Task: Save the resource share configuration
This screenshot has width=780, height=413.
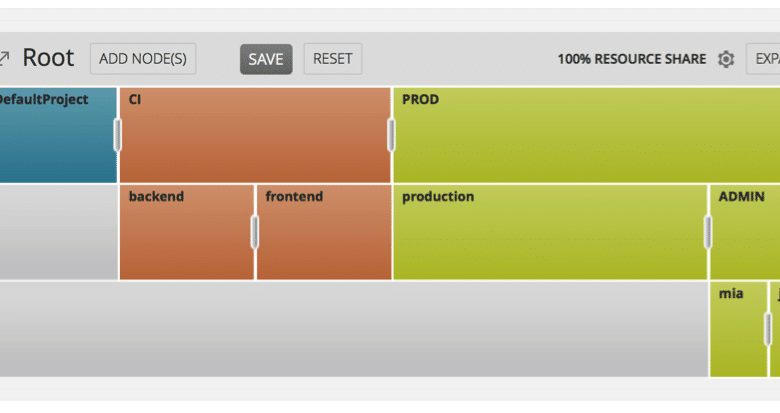Action: point(266,59)
